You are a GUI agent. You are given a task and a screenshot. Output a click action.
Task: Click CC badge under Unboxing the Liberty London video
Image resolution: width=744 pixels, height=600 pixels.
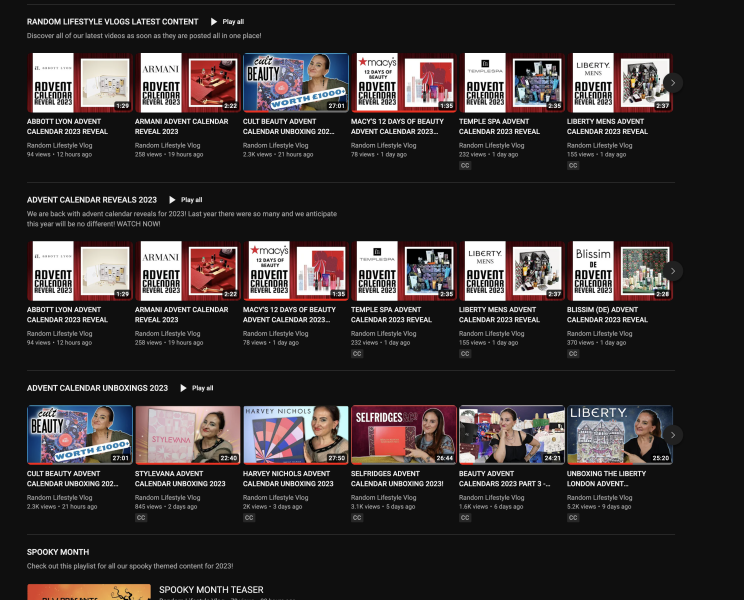point(573,518)
